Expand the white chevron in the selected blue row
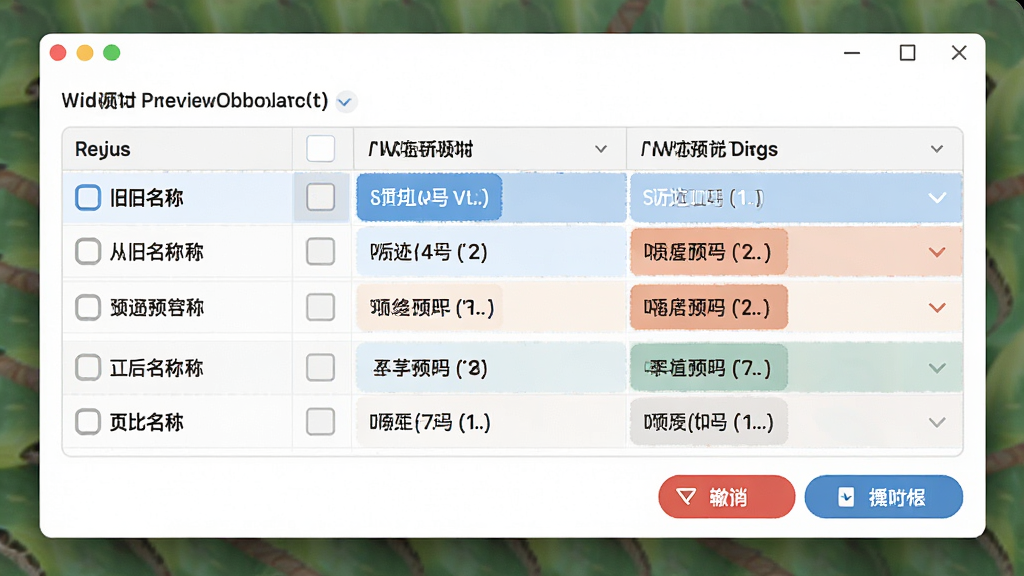Viewport: 1024px width, 576px height. [937, 198]
